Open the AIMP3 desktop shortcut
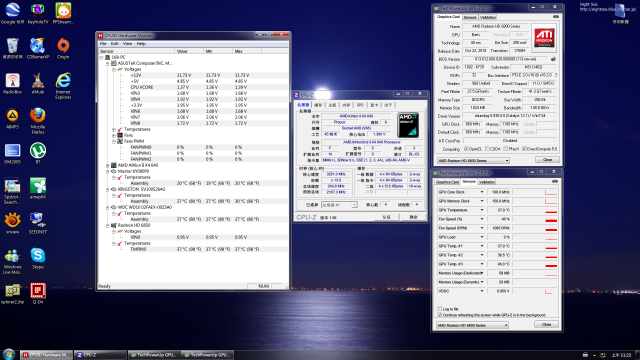This screenshot has width=640, height=360. (12, 118)
